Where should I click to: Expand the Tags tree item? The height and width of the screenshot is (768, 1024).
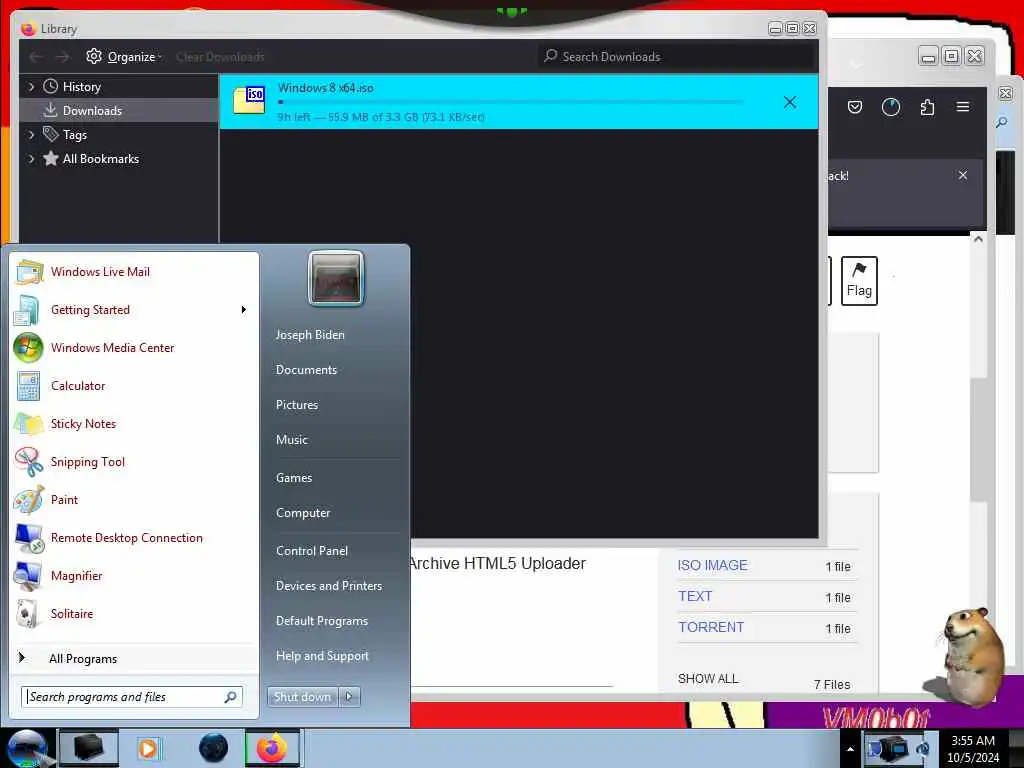31,135
